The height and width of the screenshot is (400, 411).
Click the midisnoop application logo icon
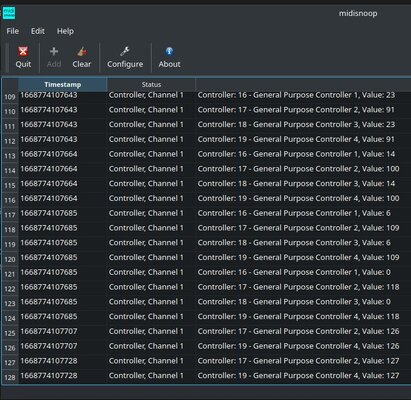tap(9, 13)
